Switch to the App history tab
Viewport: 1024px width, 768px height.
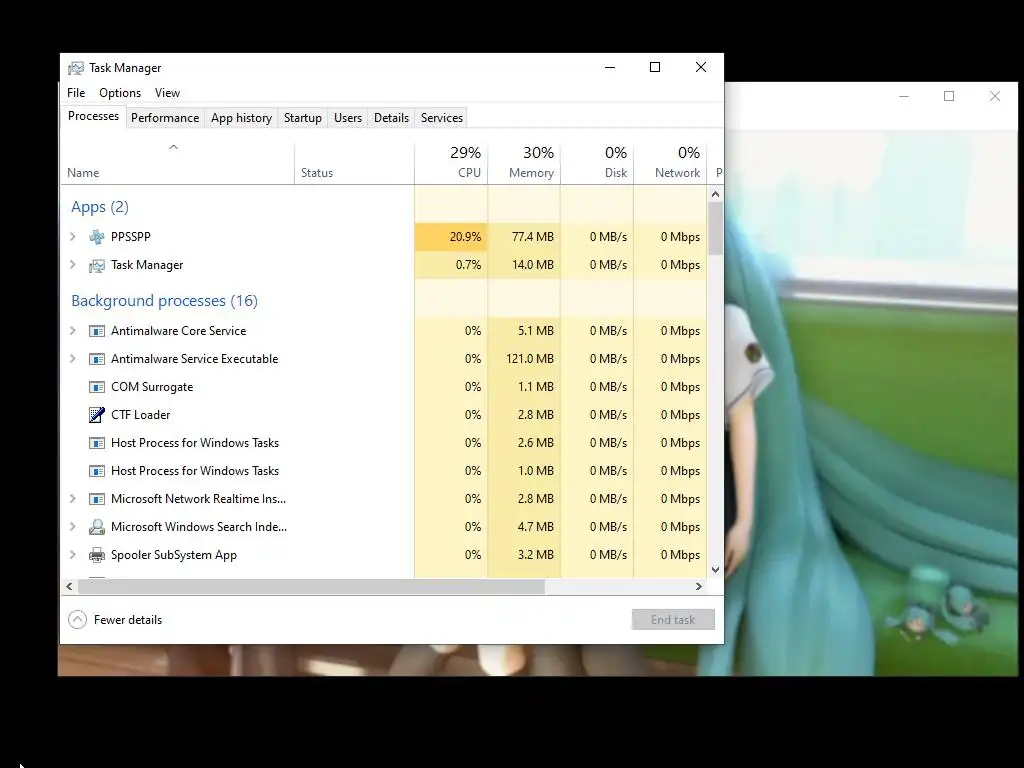point(241,118)
